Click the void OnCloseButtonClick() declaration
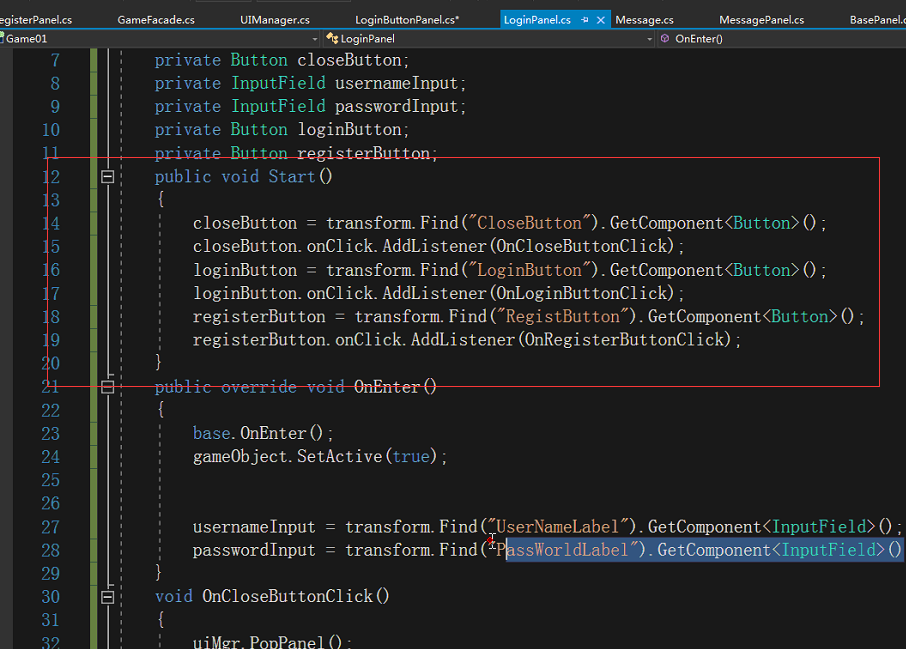 point(272,596)
